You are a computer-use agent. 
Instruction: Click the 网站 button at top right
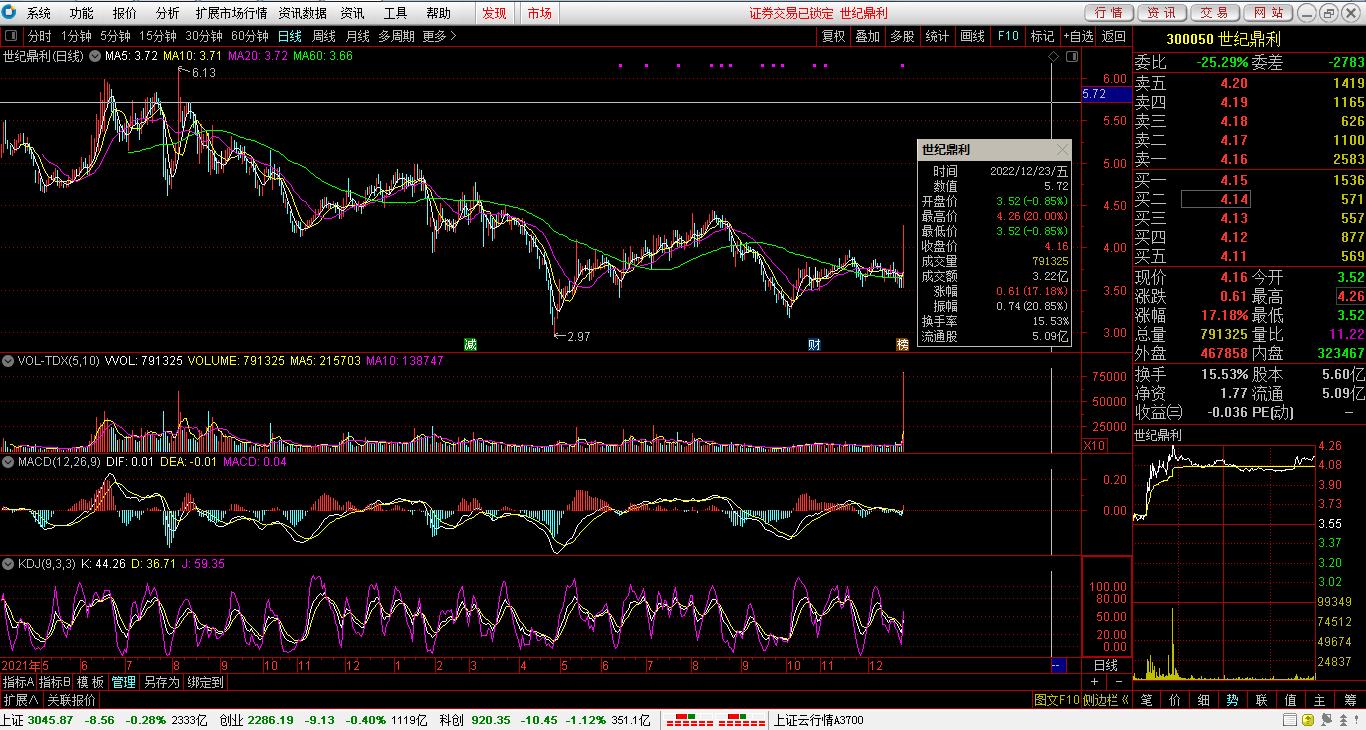(1268, 13)
